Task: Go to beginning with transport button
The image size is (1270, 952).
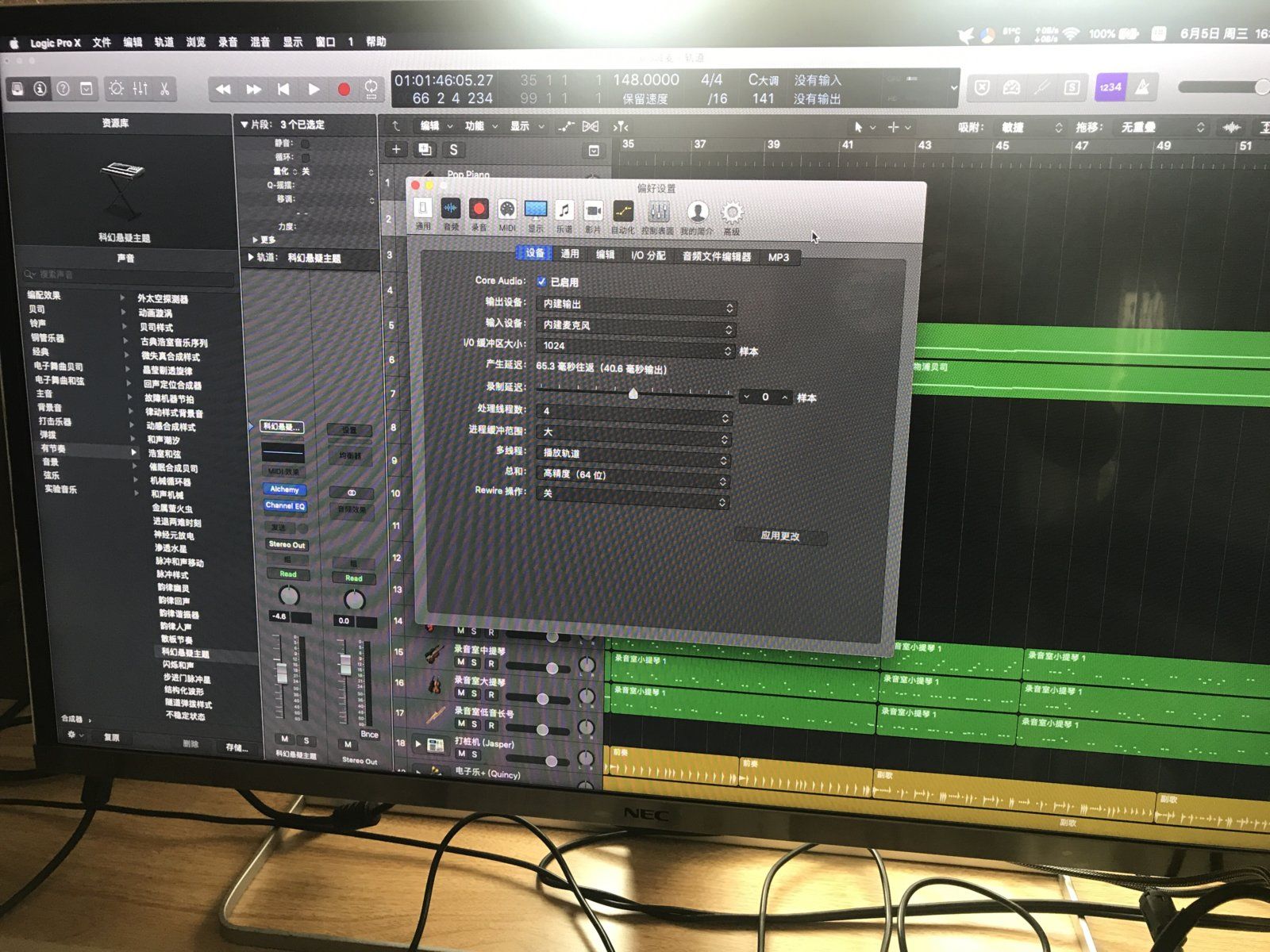Action: (x=283, y=90)
